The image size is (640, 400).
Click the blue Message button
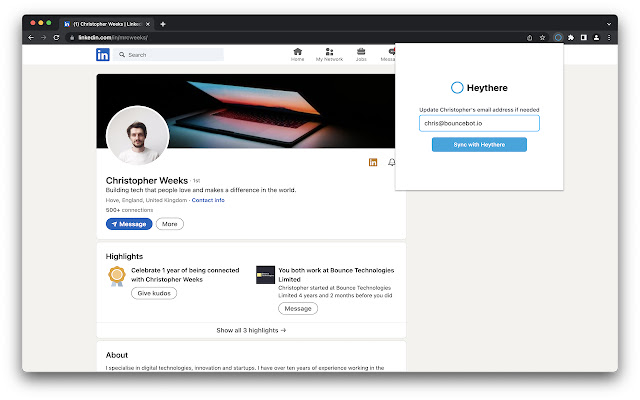coord(129,224)
